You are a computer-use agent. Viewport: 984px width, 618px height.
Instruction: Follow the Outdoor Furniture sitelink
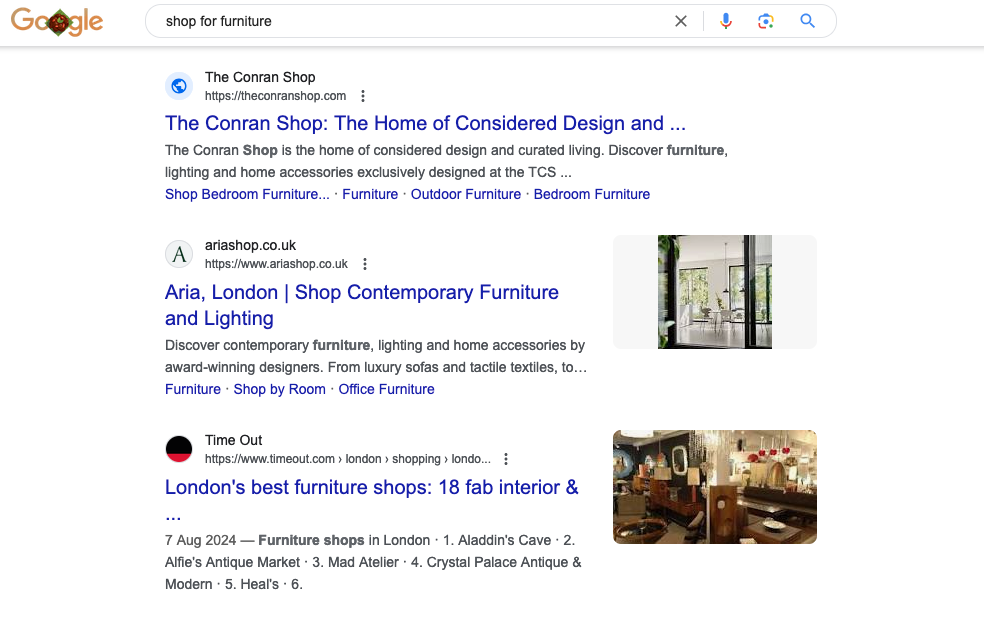pyautogui.click(x=465, y=194)
